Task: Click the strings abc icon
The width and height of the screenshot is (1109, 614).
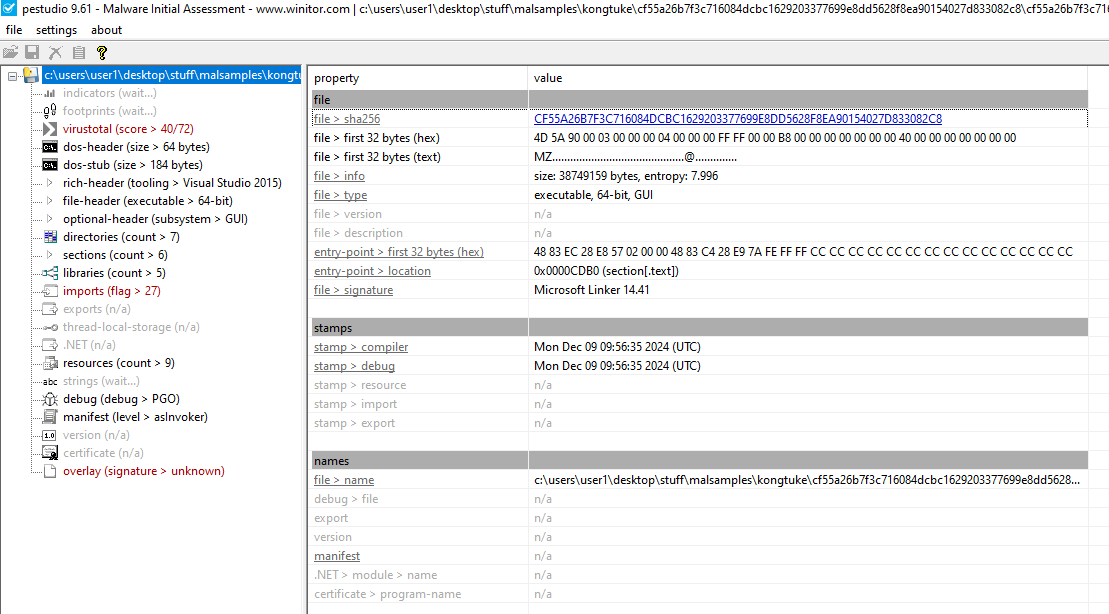Action: click(x=50, y=382)
